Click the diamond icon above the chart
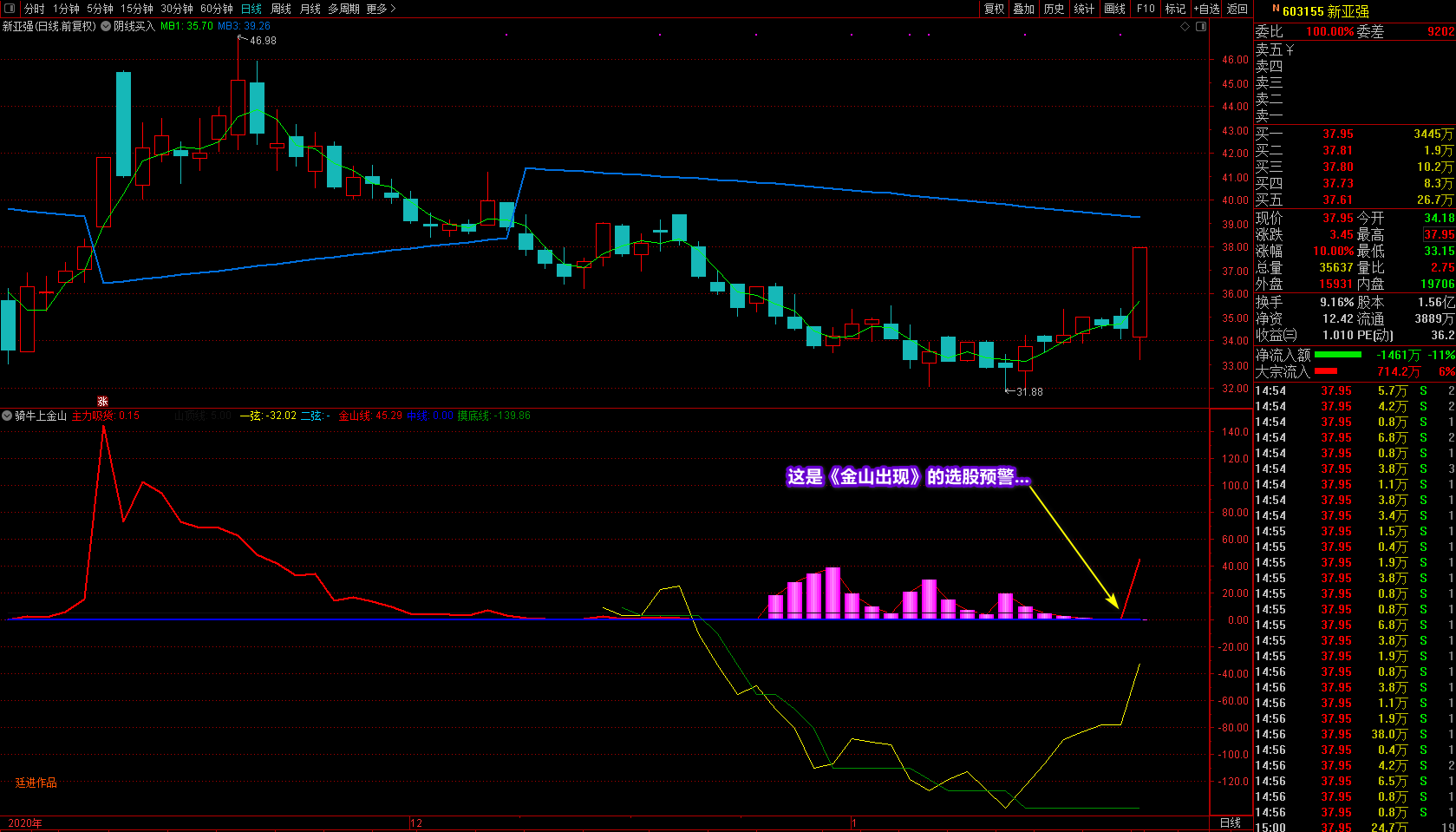This screenshot has width=1456, height=832. pyautogui.click(x=1185, y=26)
